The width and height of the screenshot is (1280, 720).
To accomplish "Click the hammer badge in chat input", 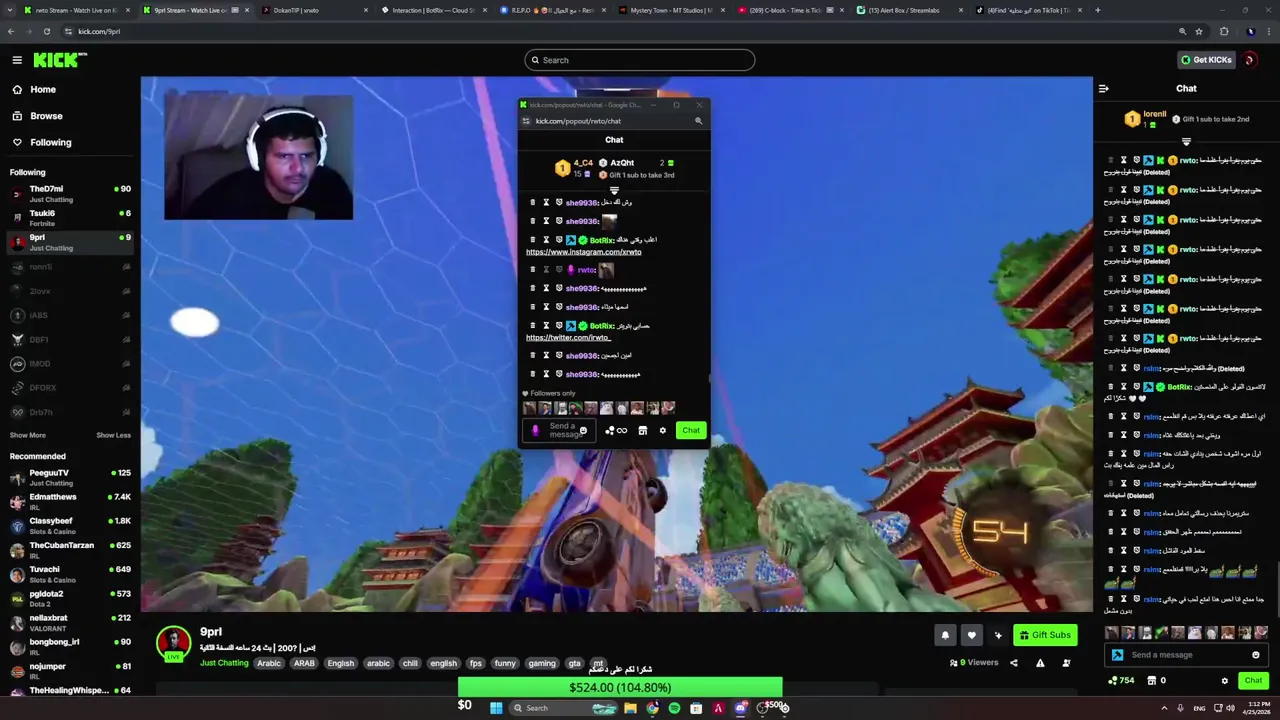I will click(x=1117, y=655).
